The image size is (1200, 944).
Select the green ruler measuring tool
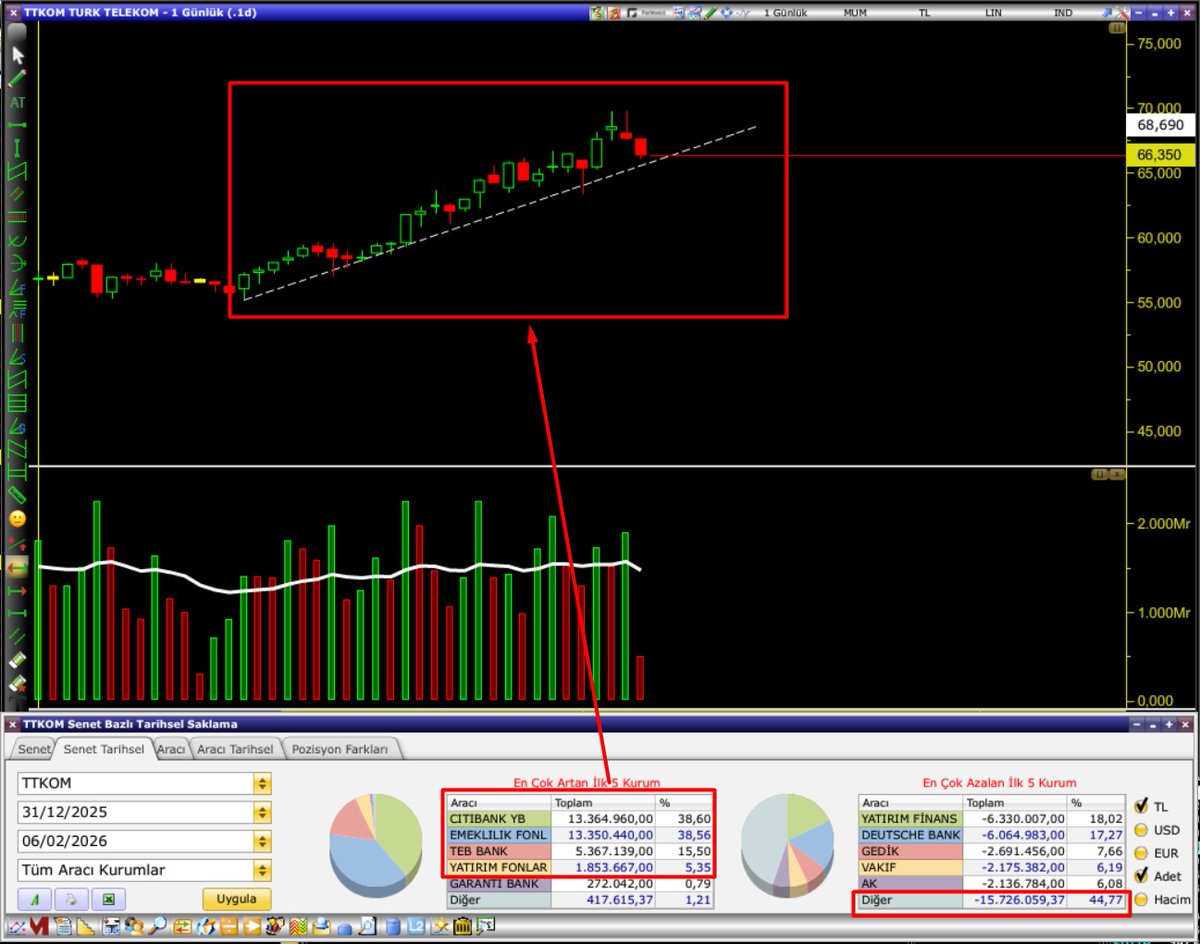[17, 495]
